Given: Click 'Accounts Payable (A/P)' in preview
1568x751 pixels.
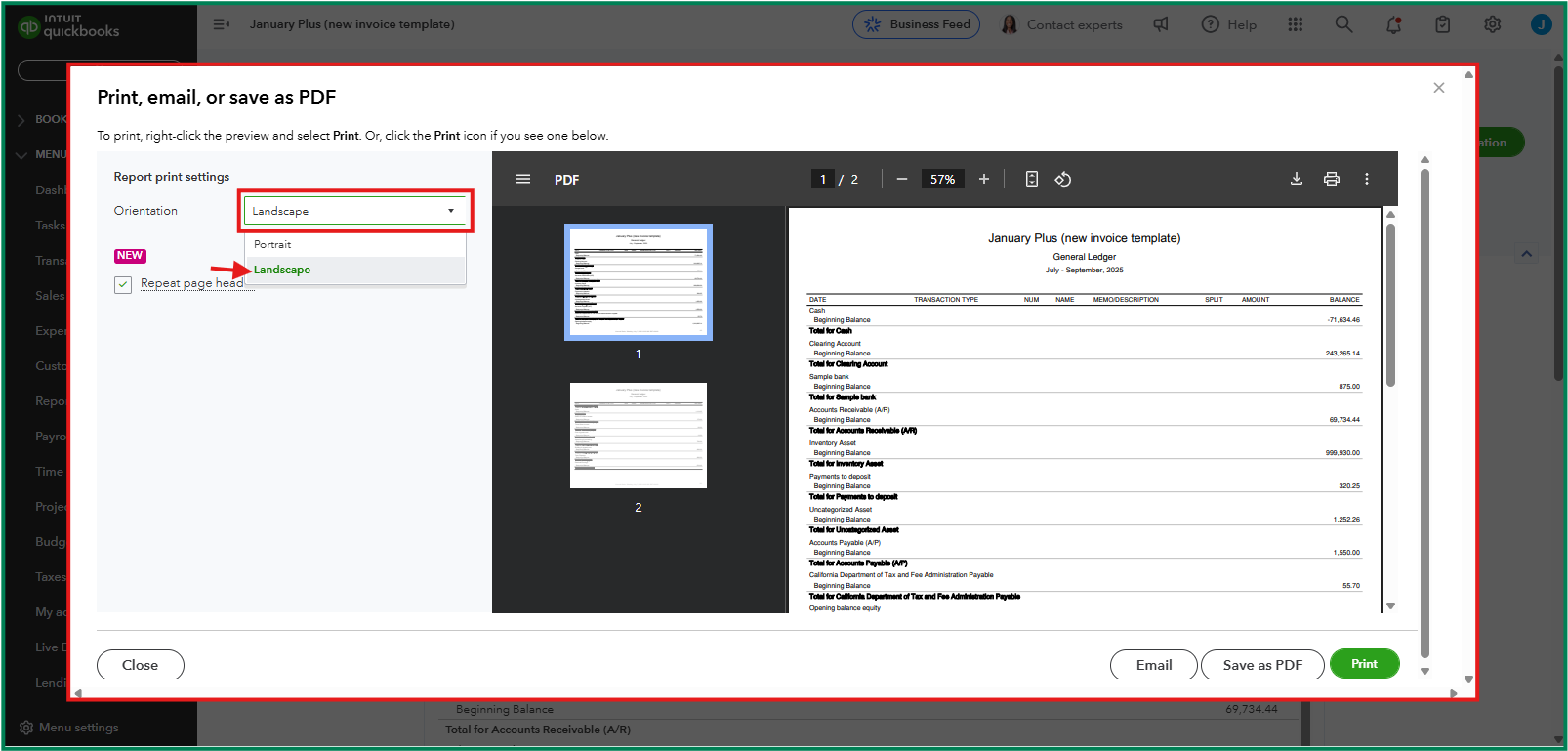Looking at the screenshot, I should coord(845,543).
